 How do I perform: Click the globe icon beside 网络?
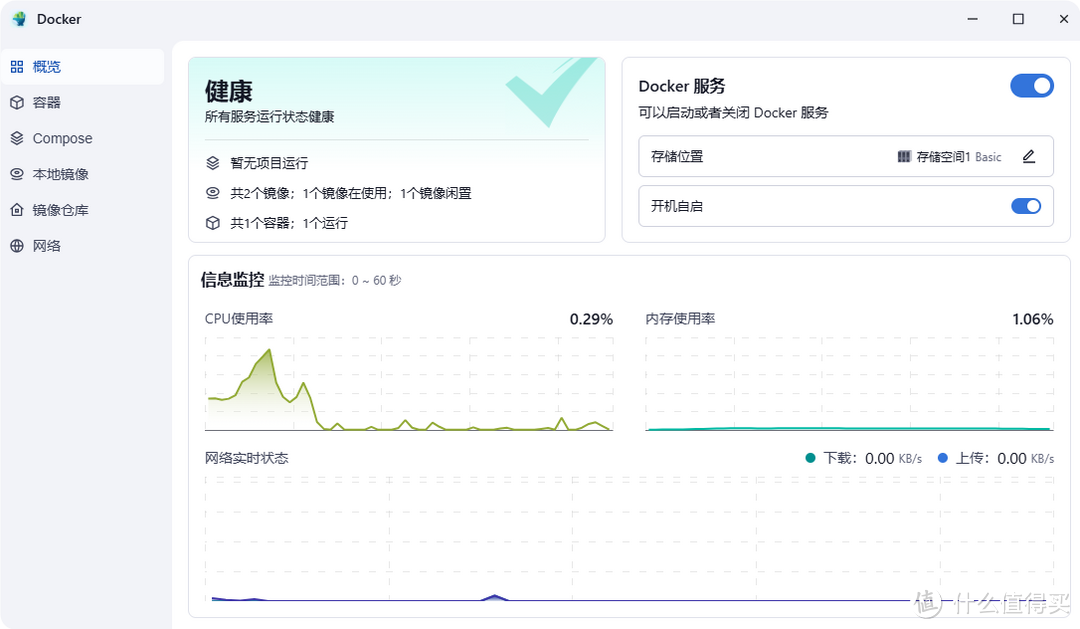click(x=17, y=246)
